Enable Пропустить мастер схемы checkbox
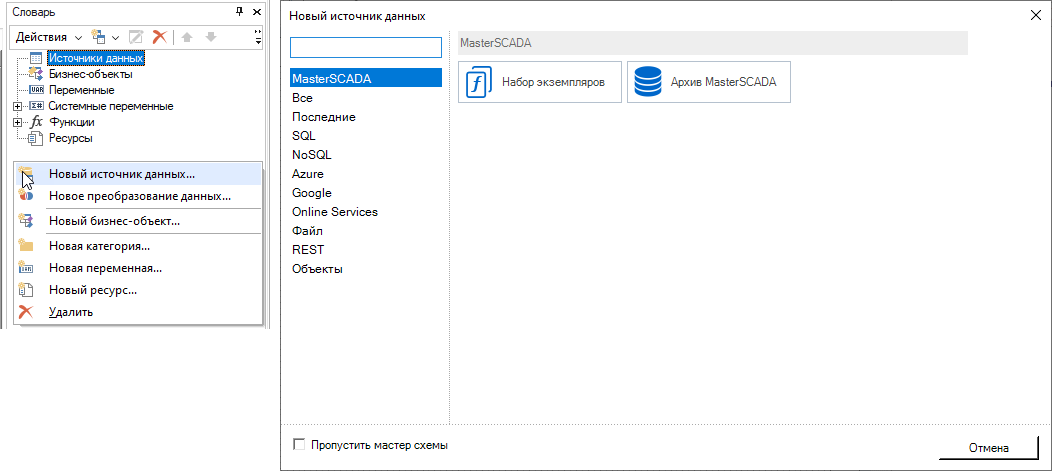The width and height of the screenshot is (1055, 473). pos(299,445)
